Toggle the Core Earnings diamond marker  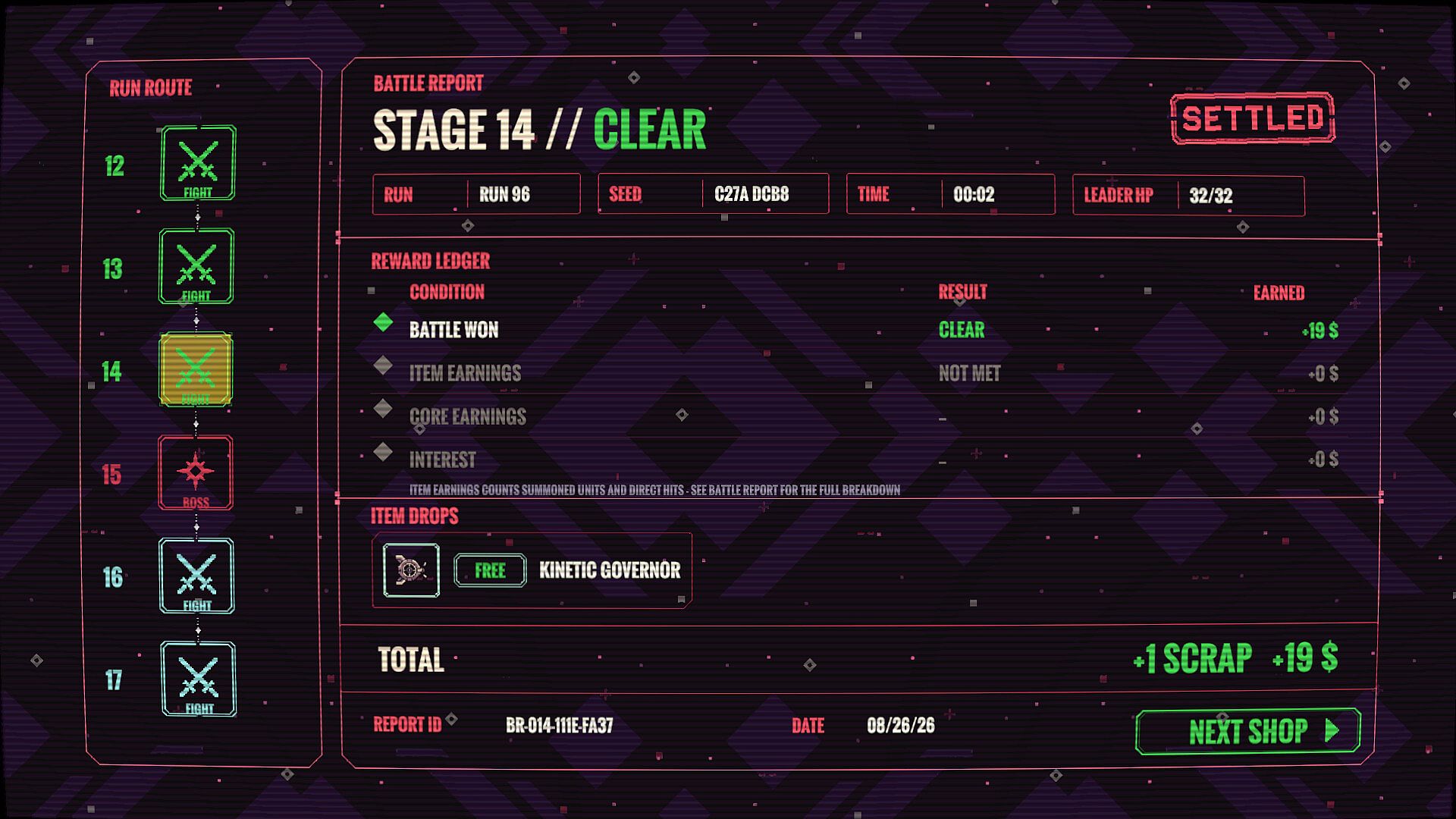click(x=383, y=409)
